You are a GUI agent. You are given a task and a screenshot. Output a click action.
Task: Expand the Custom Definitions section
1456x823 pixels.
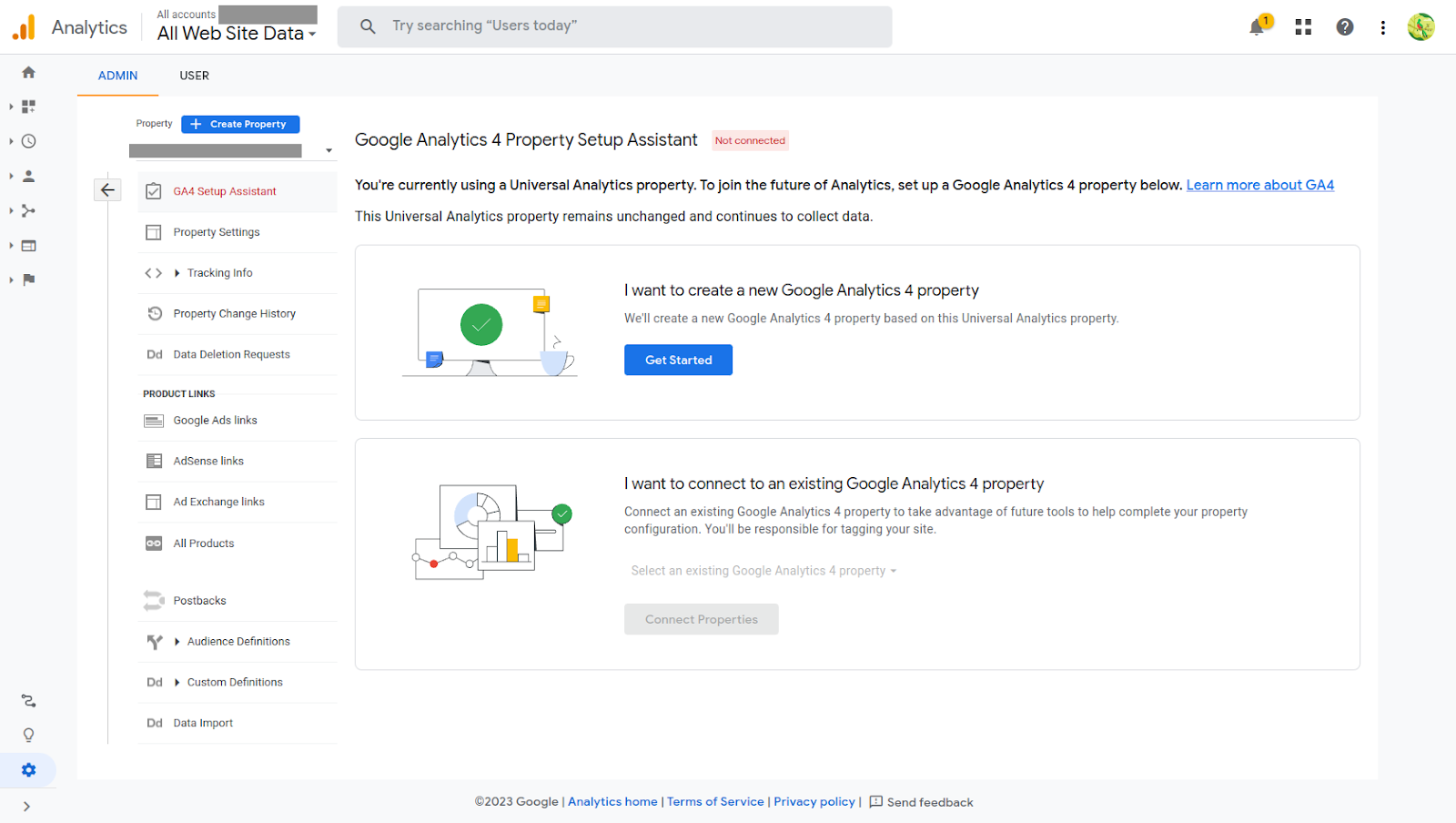(177, 682)
